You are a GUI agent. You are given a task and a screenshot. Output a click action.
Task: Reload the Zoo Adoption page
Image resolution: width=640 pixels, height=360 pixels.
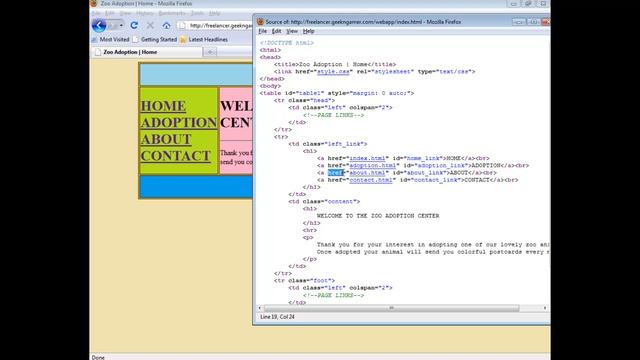point(134,25)
